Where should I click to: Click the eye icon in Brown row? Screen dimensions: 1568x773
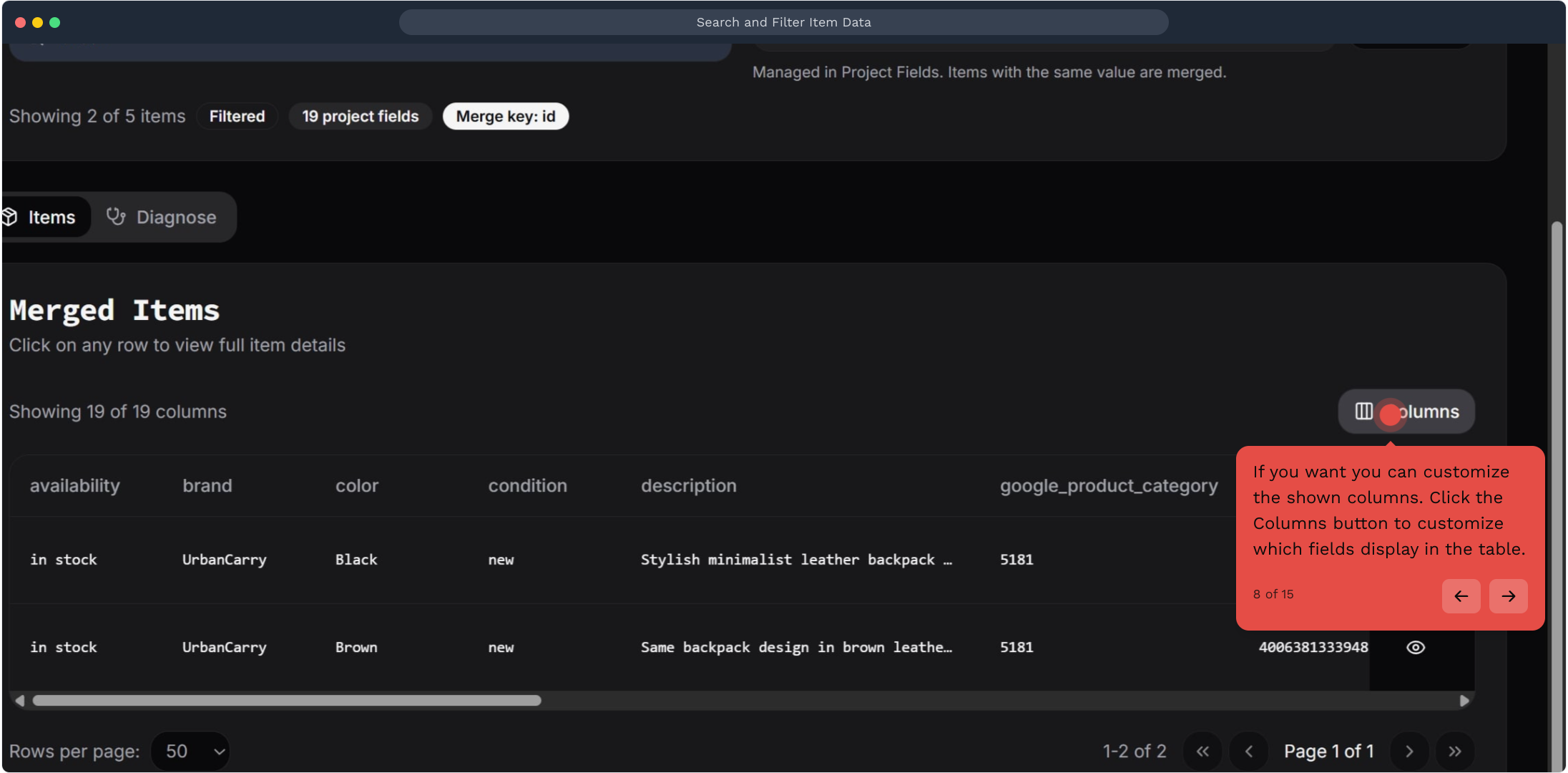point(1415,648)
